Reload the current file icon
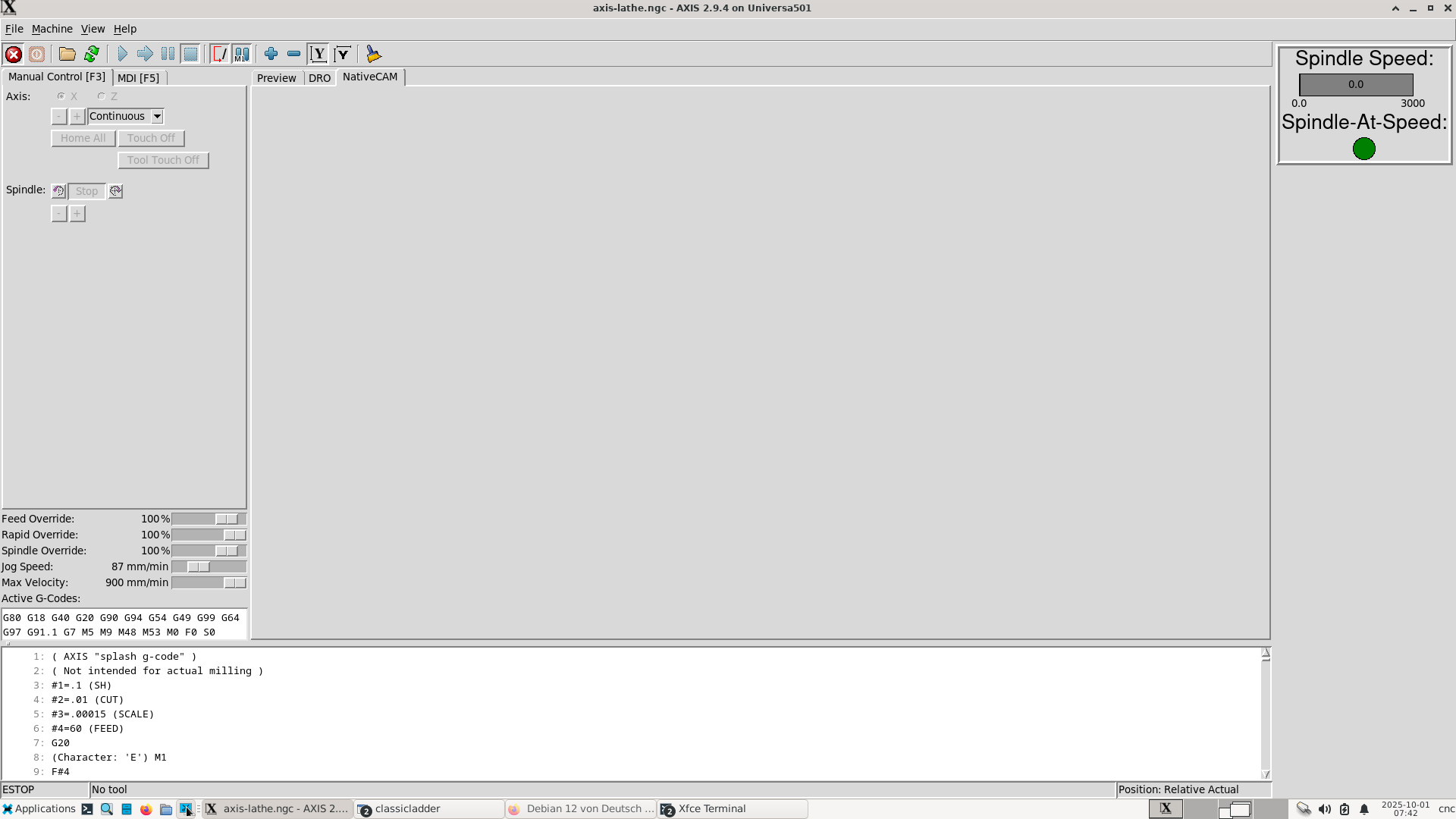Viewport: 1456px width, 819px height. [92, 54]
